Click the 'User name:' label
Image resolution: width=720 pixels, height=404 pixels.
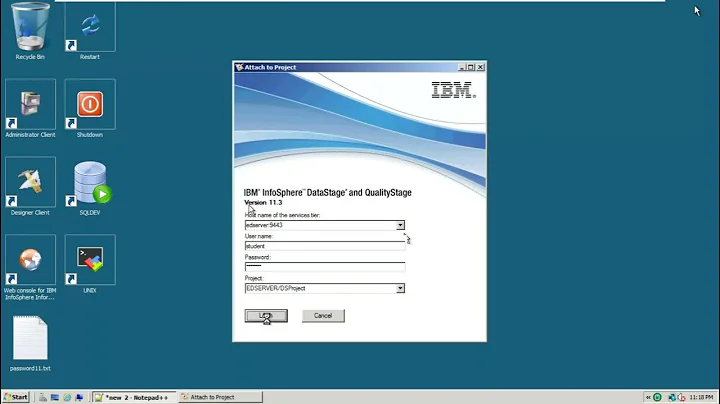click(259, 236)
